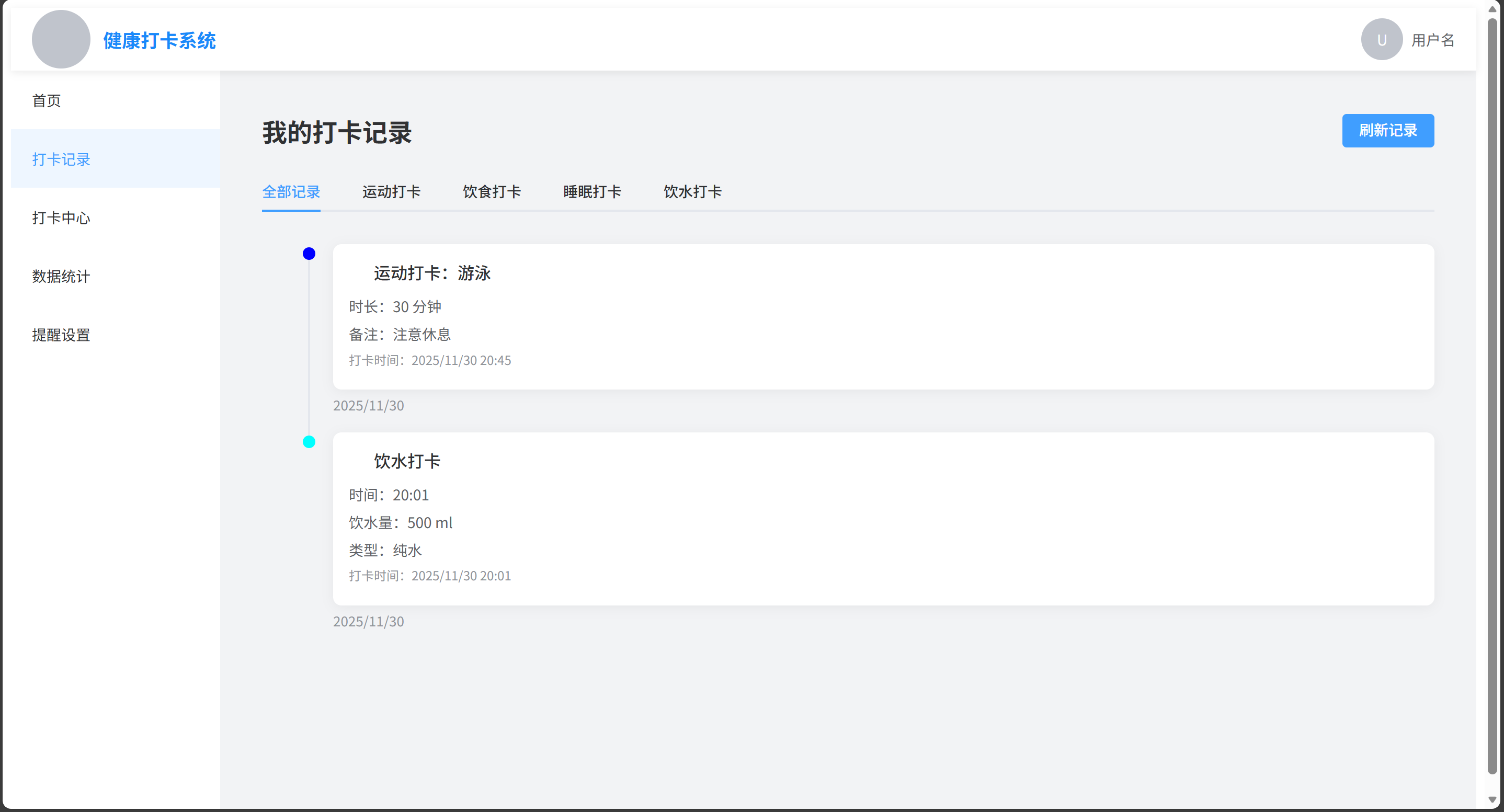Click the user avatar with letter U
Image resolution: width=1504 pixels, height=812 pixels.
point(1382,39)
